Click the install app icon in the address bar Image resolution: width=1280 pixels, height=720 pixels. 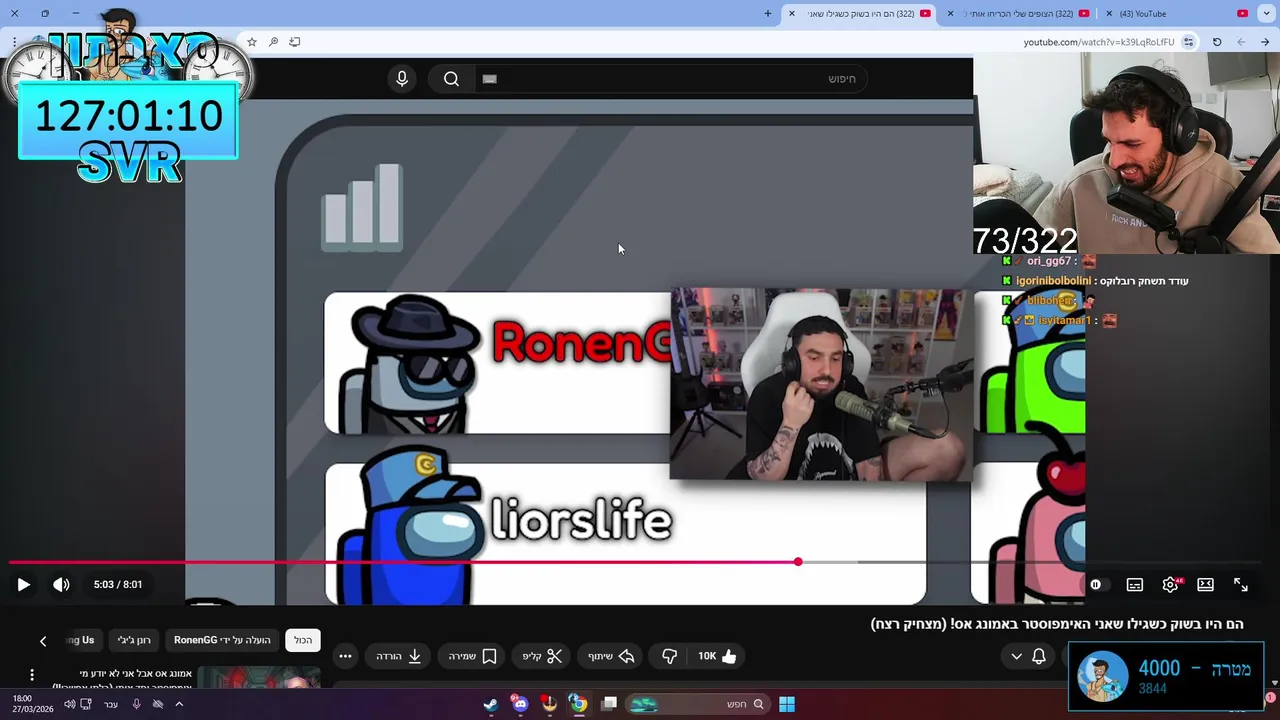(x=294, y=42)
